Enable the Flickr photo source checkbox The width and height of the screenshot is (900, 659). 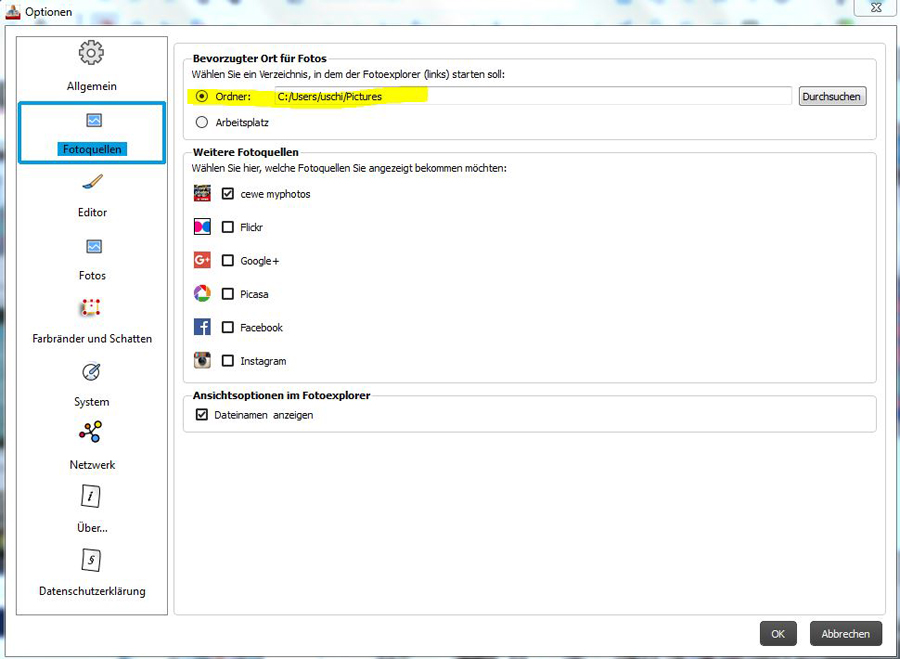pyautogui.click(x=228, y=227)
